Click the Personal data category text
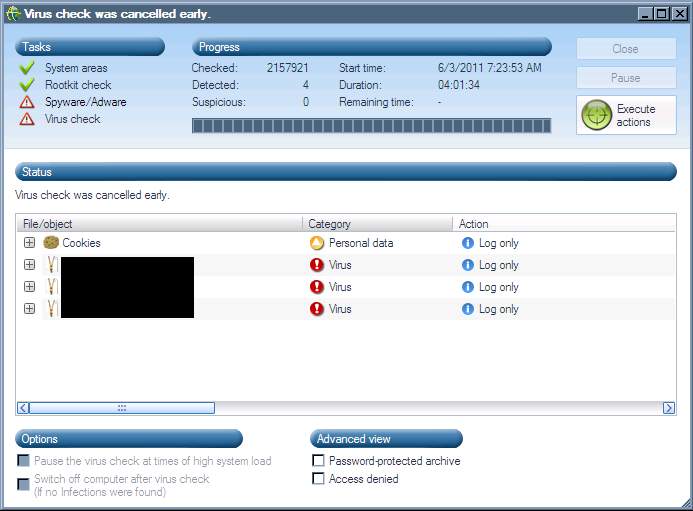This screenshot has height=511, width=693. (361, 243)
